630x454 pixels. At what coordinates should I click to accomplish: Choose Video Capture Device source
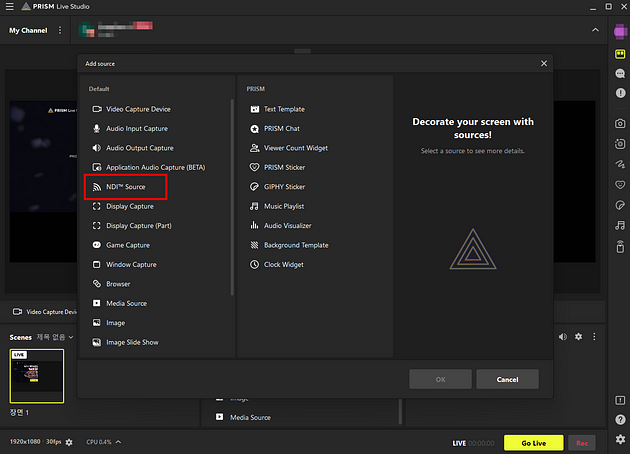pyautogui.click(x=138, y=109)
